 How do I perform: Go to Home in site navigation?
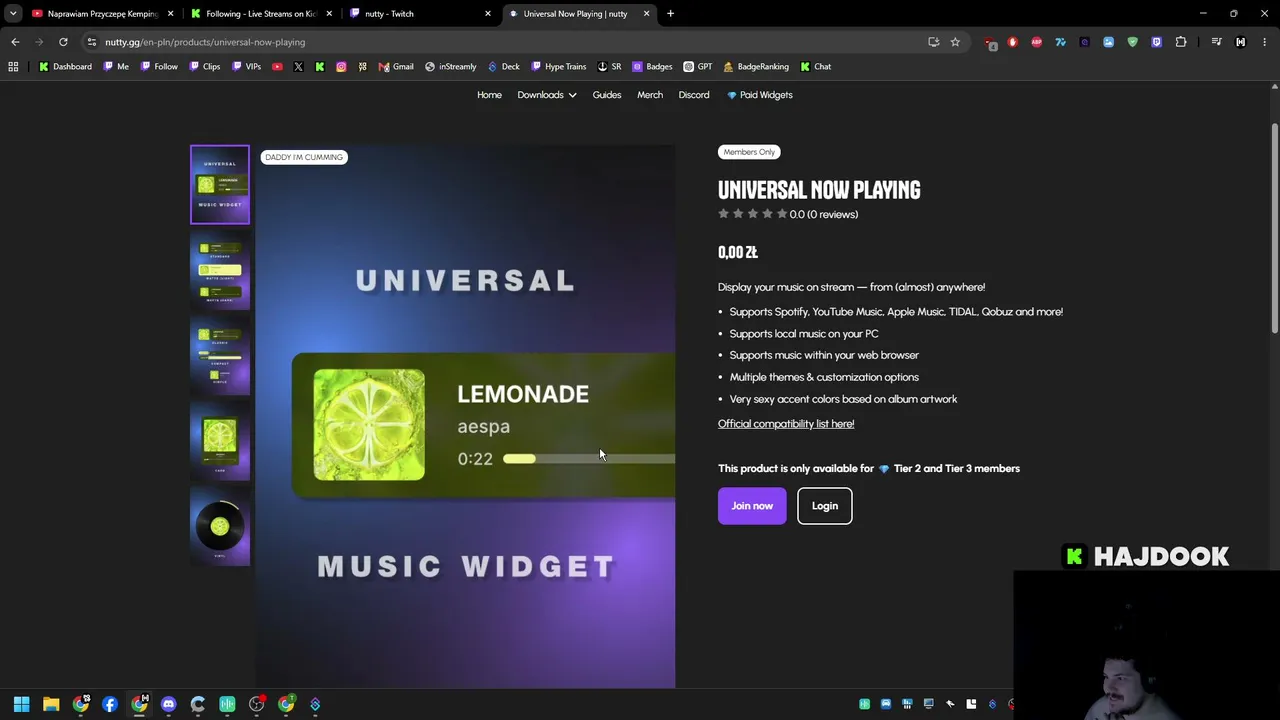489,95
